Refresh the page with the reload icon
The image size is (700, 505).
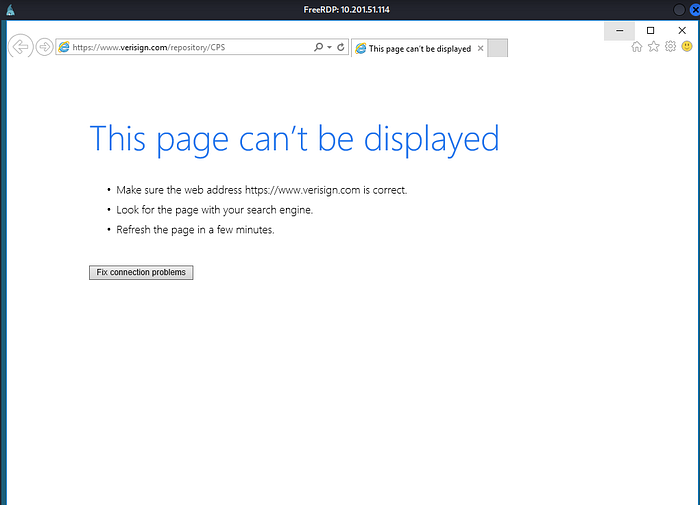click(x=341, y=47)
